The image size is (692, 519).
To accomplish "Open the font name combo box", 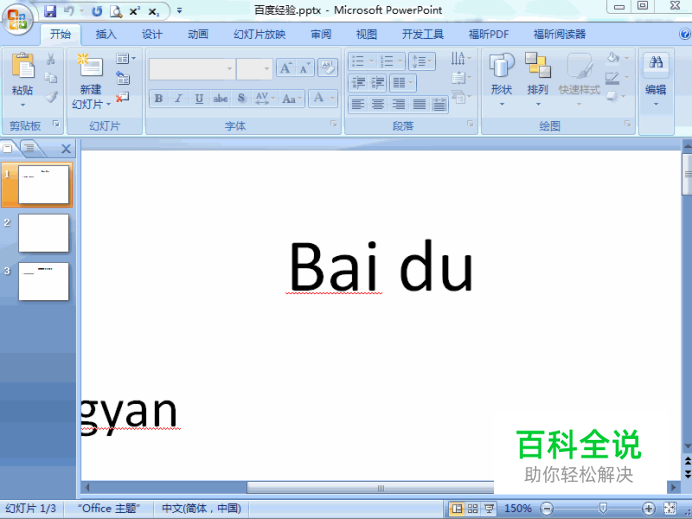I will (x=192, y=69).
